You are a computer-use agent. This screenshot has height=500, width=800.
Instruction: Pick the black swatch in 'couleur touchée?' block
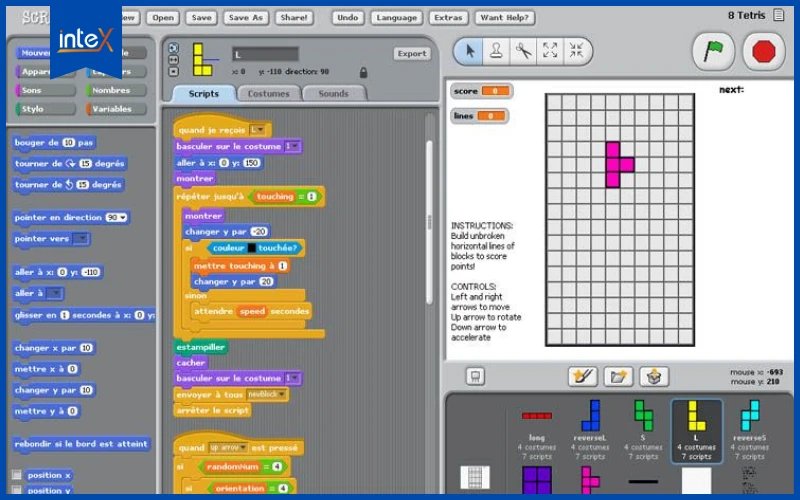tap(252, 248)
